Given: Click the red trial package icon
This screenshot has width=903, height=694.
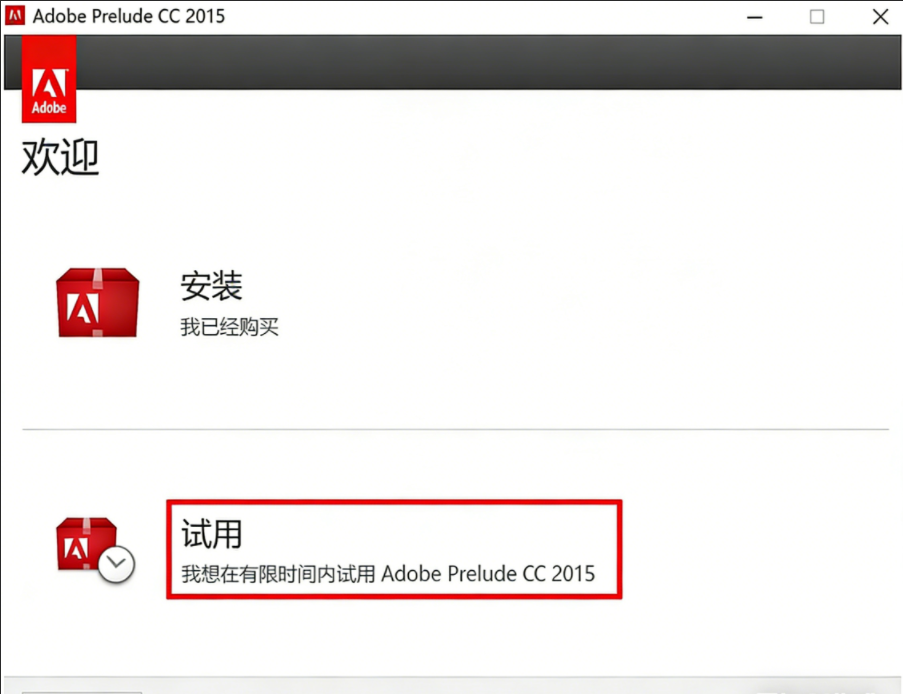Looking at the screenshot, I should 87,544.
